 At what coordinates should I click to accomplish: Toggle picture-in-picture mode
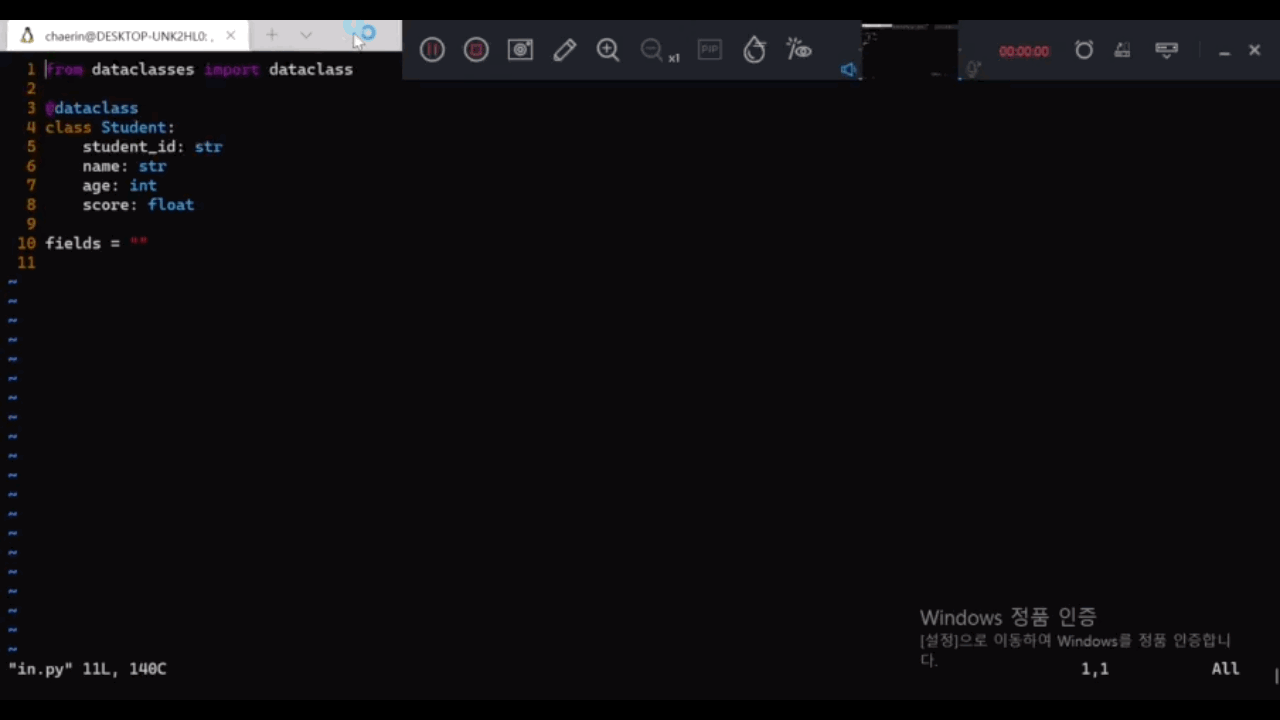(709, 50)
